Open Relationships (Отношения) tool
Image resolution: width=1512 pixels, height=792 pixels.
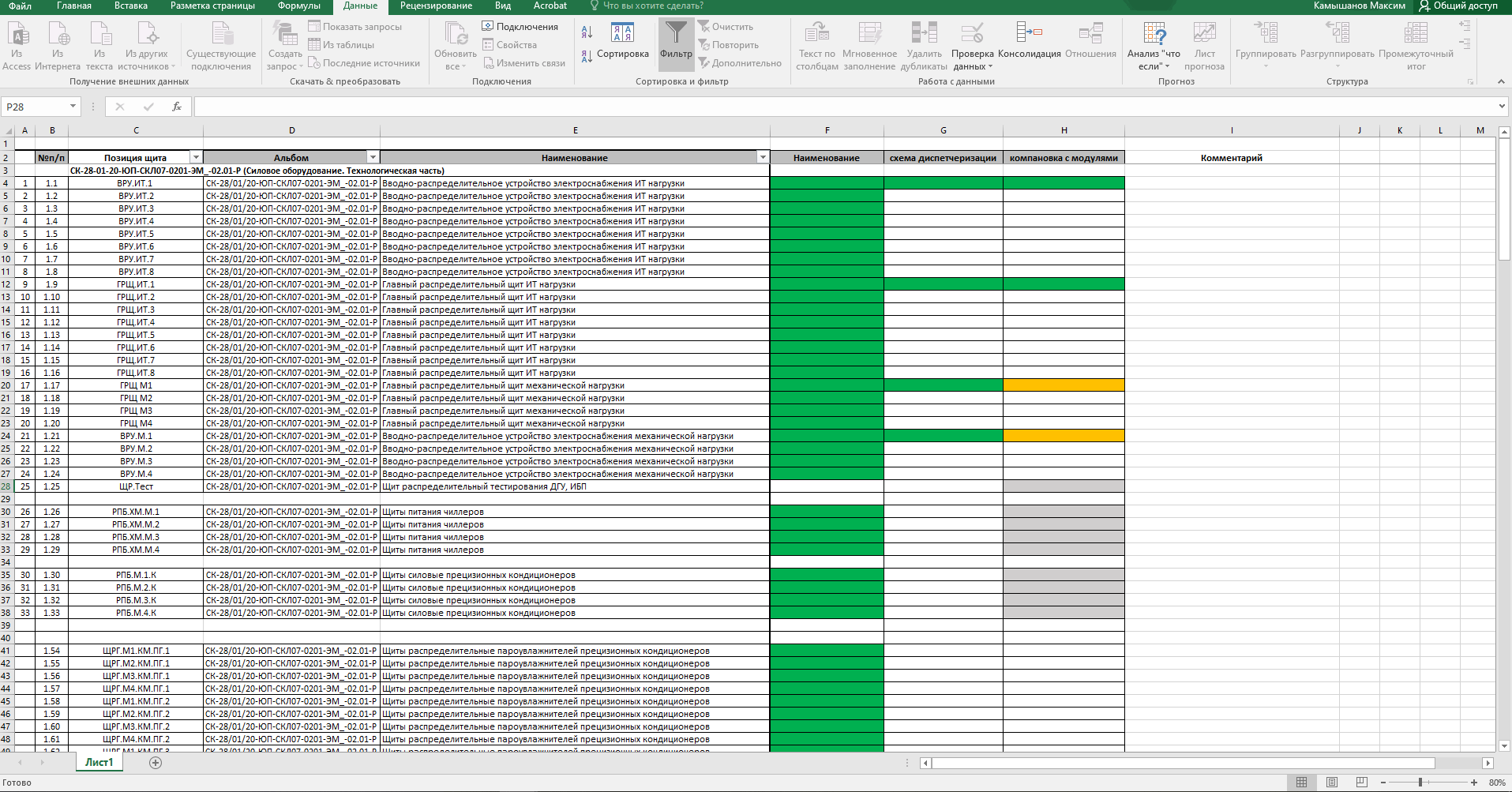1090,39
